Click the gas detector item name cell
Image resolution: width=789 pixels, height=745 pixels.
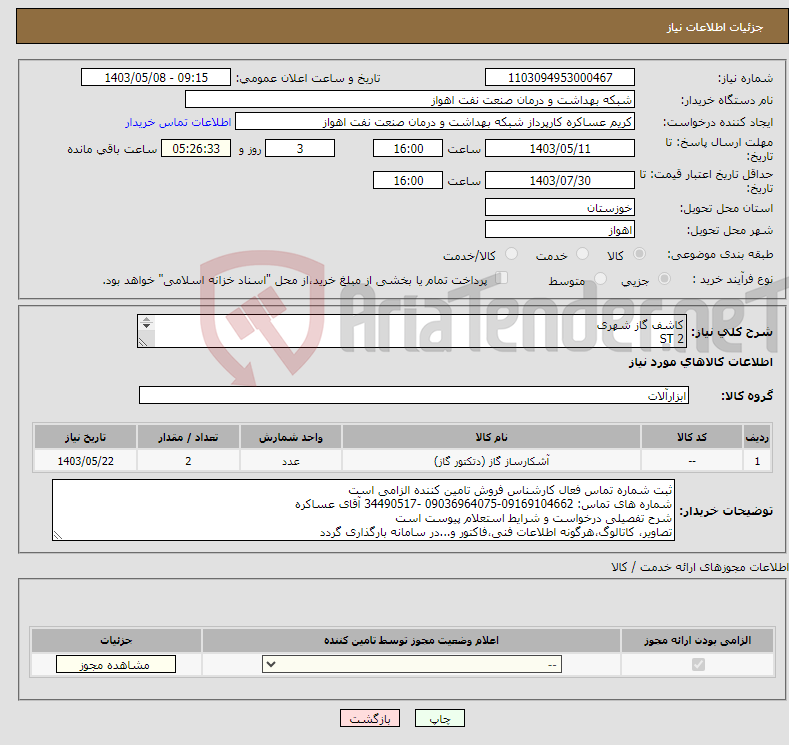(x=491, y=461)
